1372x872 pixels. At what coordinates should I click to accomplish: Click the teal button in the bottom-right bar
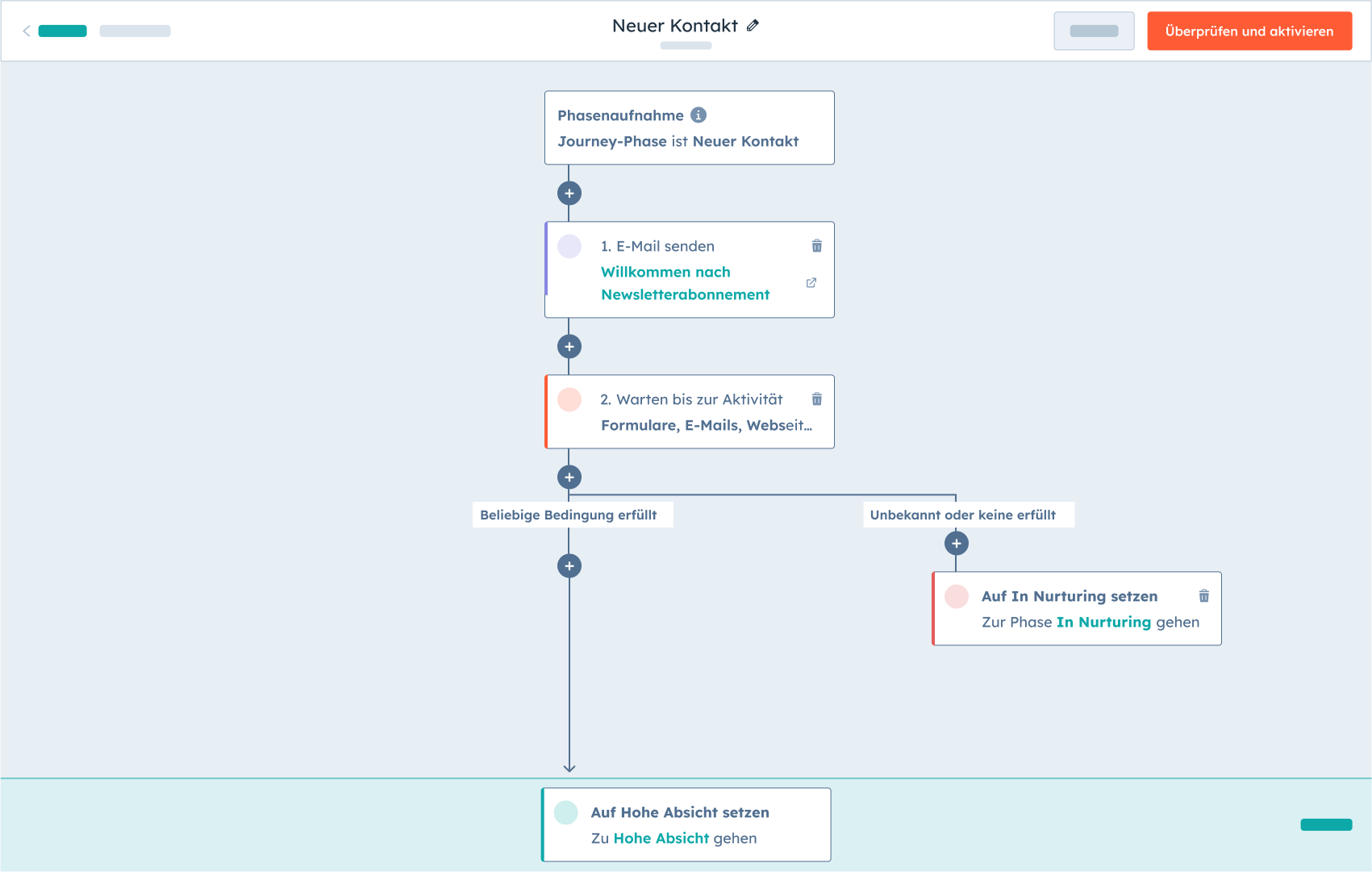click(1326, 824)
